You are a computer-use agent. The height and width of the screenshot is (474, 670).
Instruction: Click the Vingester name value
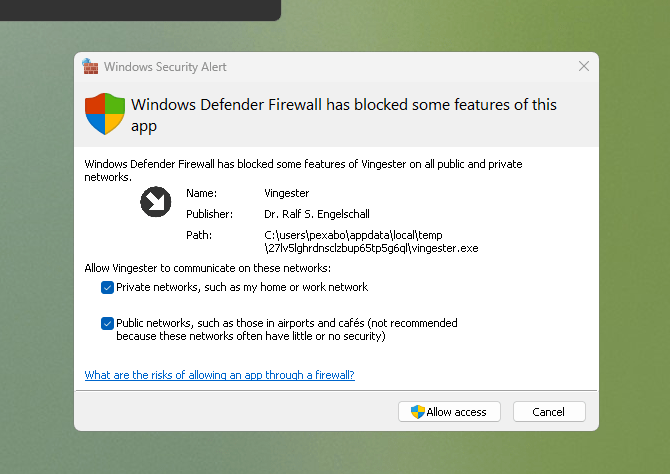tap(287, 193)
